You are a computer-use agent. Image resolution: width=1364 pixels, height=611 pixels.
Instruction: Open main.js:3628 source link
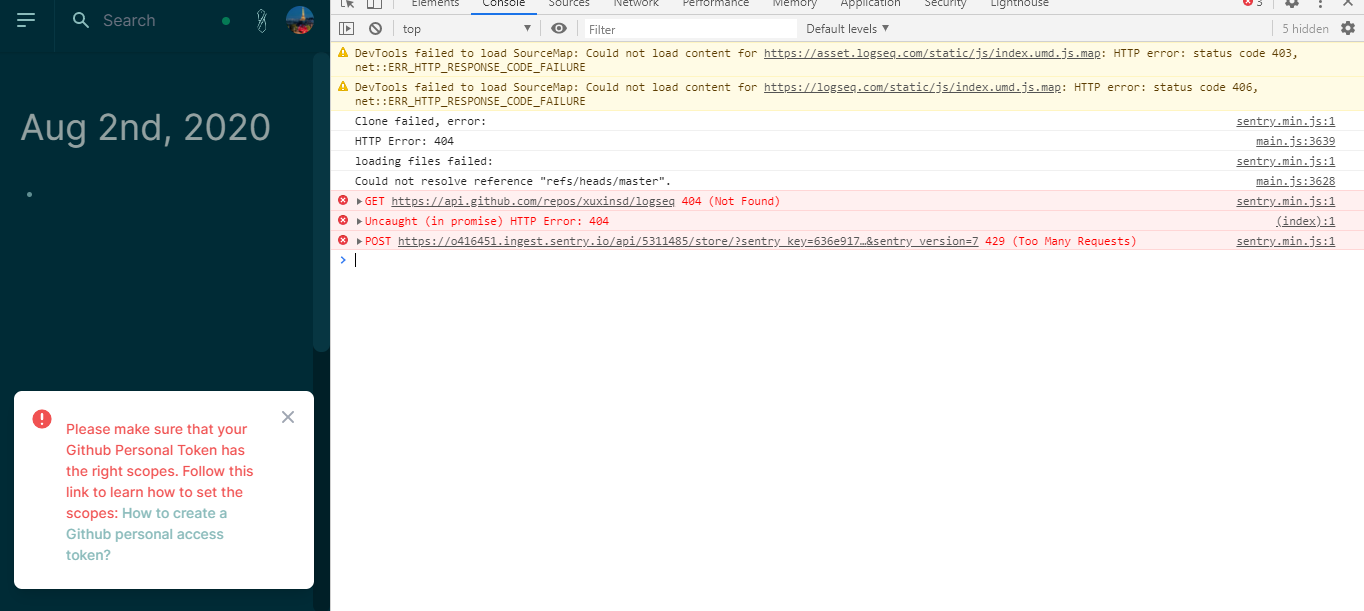1295,181
